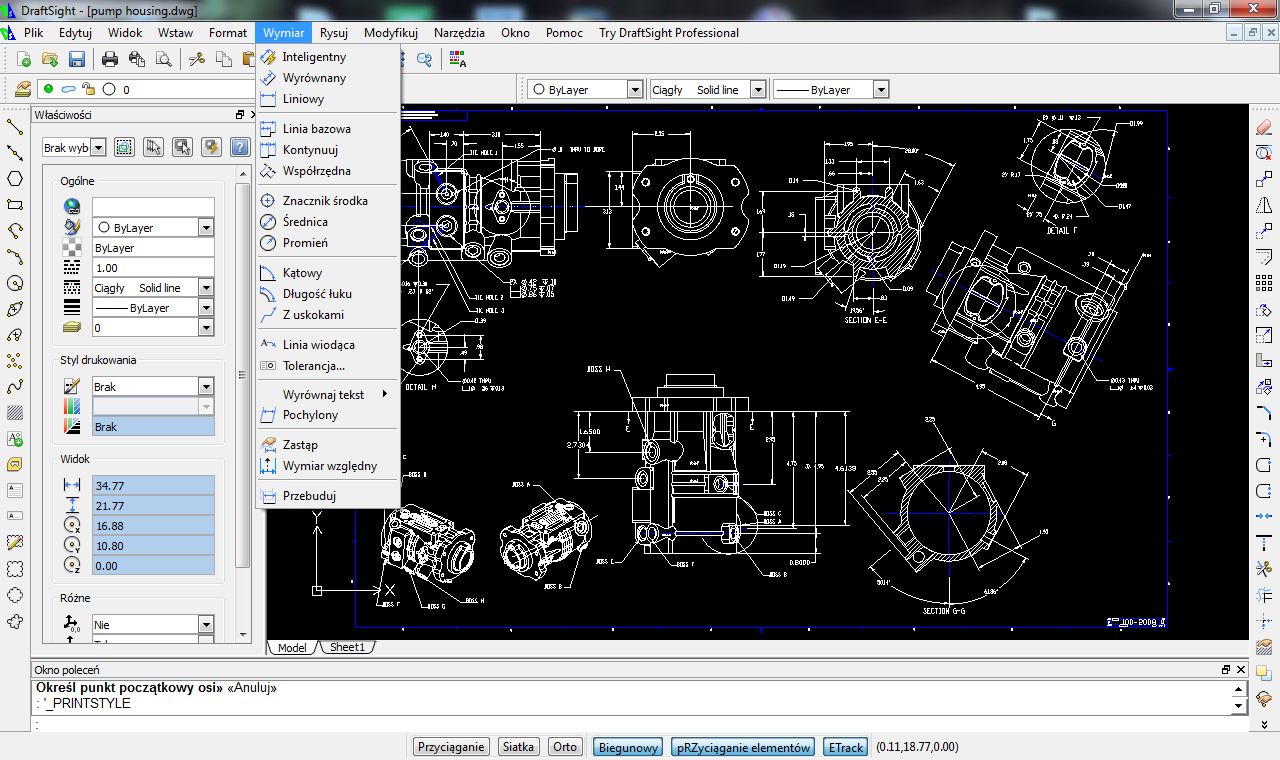Select the Chamfer modify tool
Viewport: 1280px width, 760px height.
click(x=1263, y=413)
